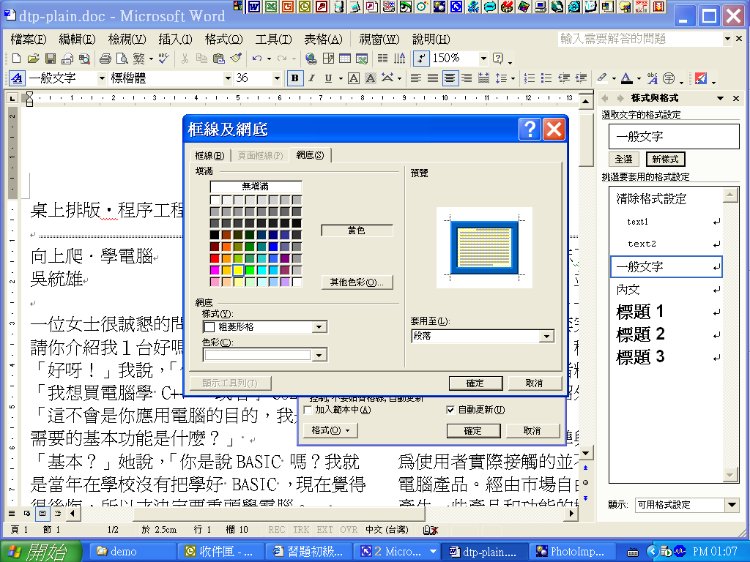Click the Numbering list icon

[x=529, y=78]
